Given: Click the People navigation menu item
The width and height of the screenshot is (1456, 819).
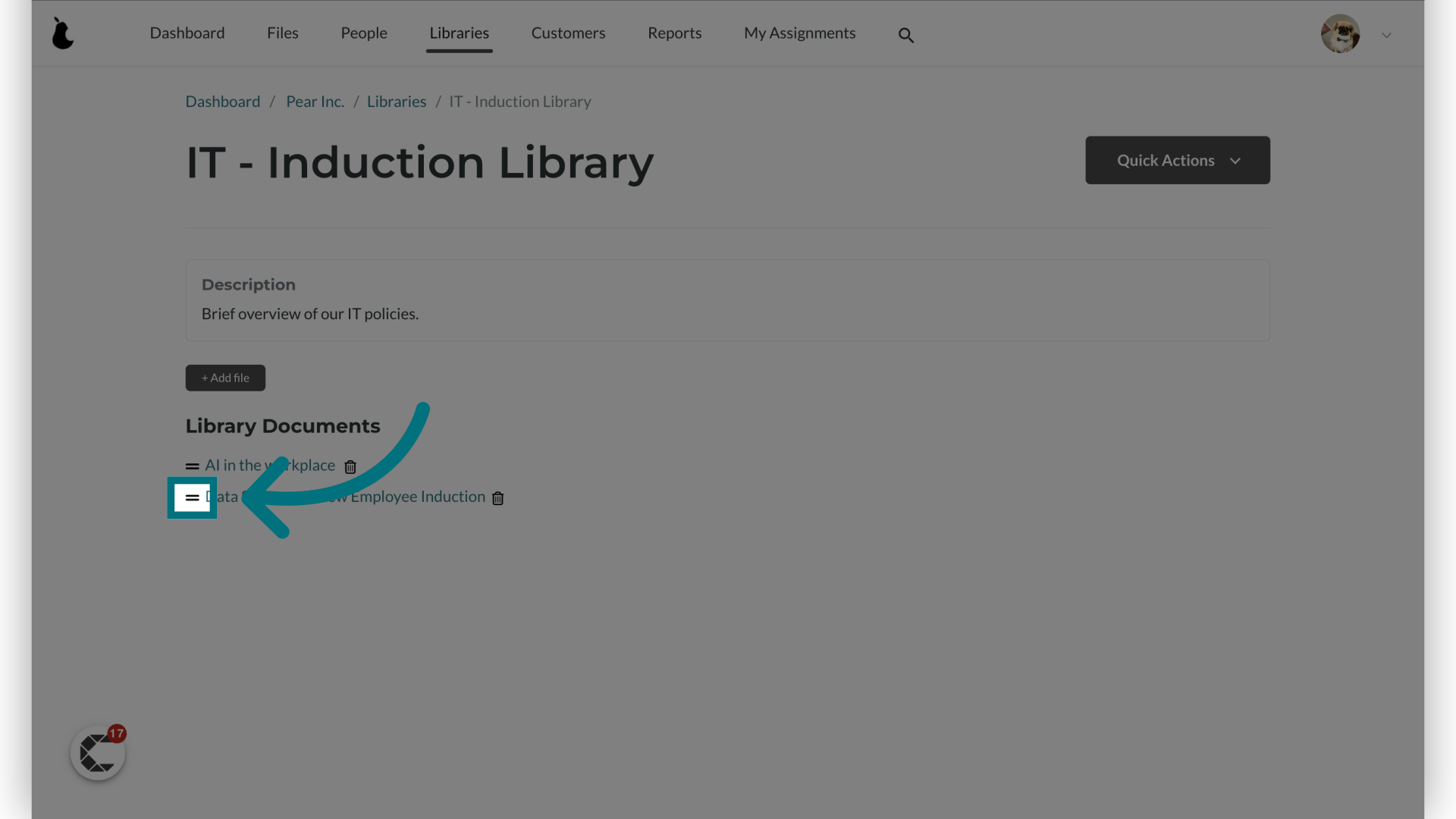Looking at the screenshot, I should click(364, 33).
